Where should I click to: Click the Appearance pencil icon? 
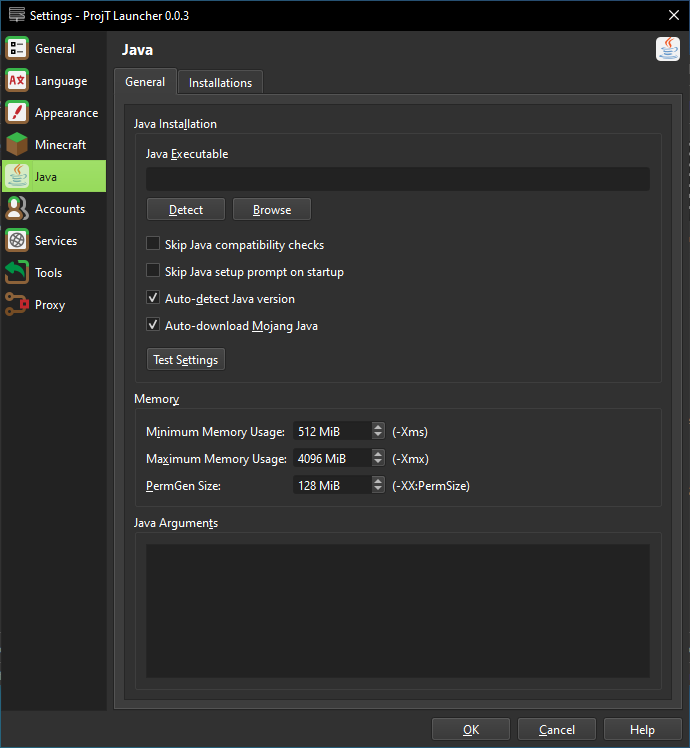click(x=17, y=113)
